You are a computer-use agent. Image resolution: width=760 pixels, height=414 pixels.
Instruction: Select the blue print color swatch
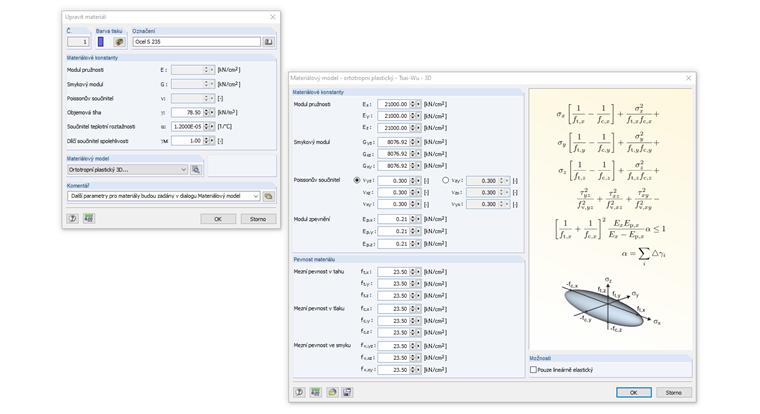pos(101,42)
